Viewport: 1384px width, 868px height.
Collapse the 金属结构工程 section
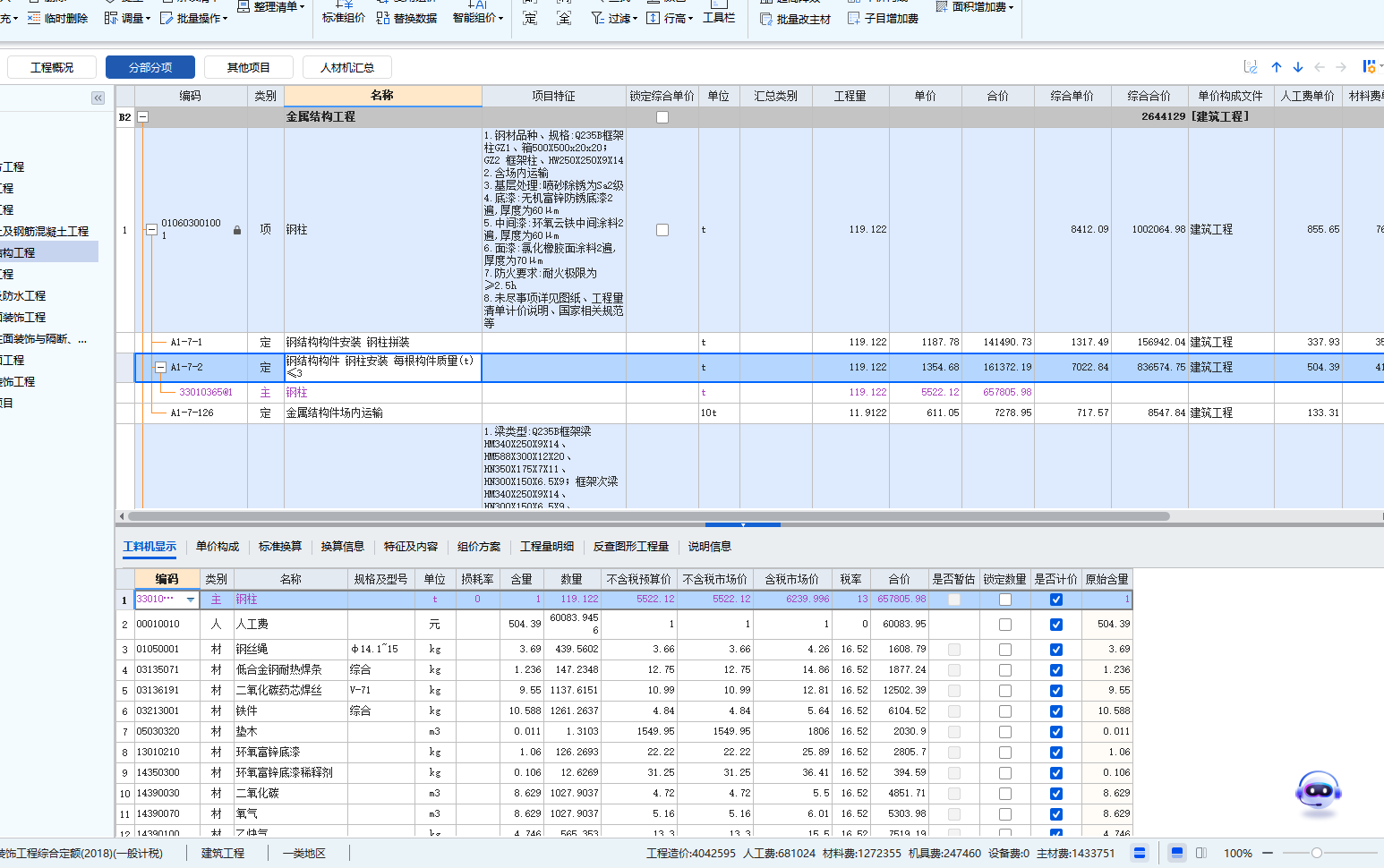(142, 117)
